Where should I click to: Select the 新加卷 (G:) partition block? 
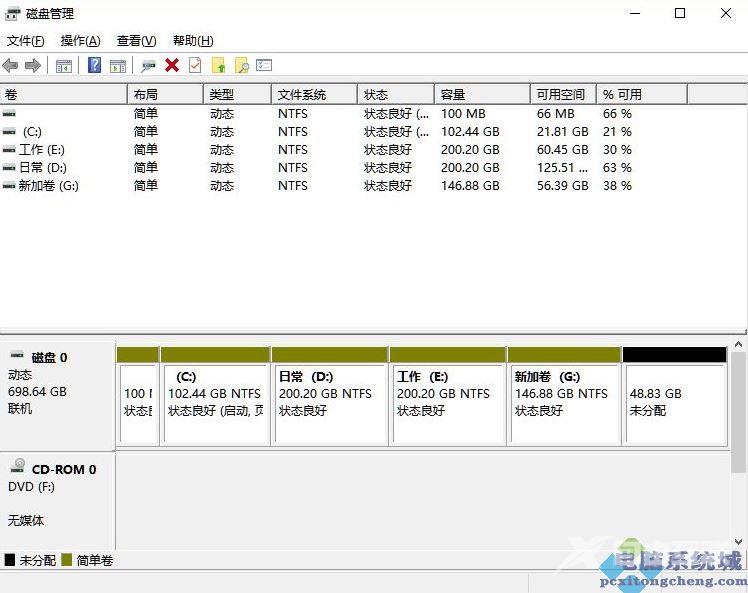(x=564, y=396)
